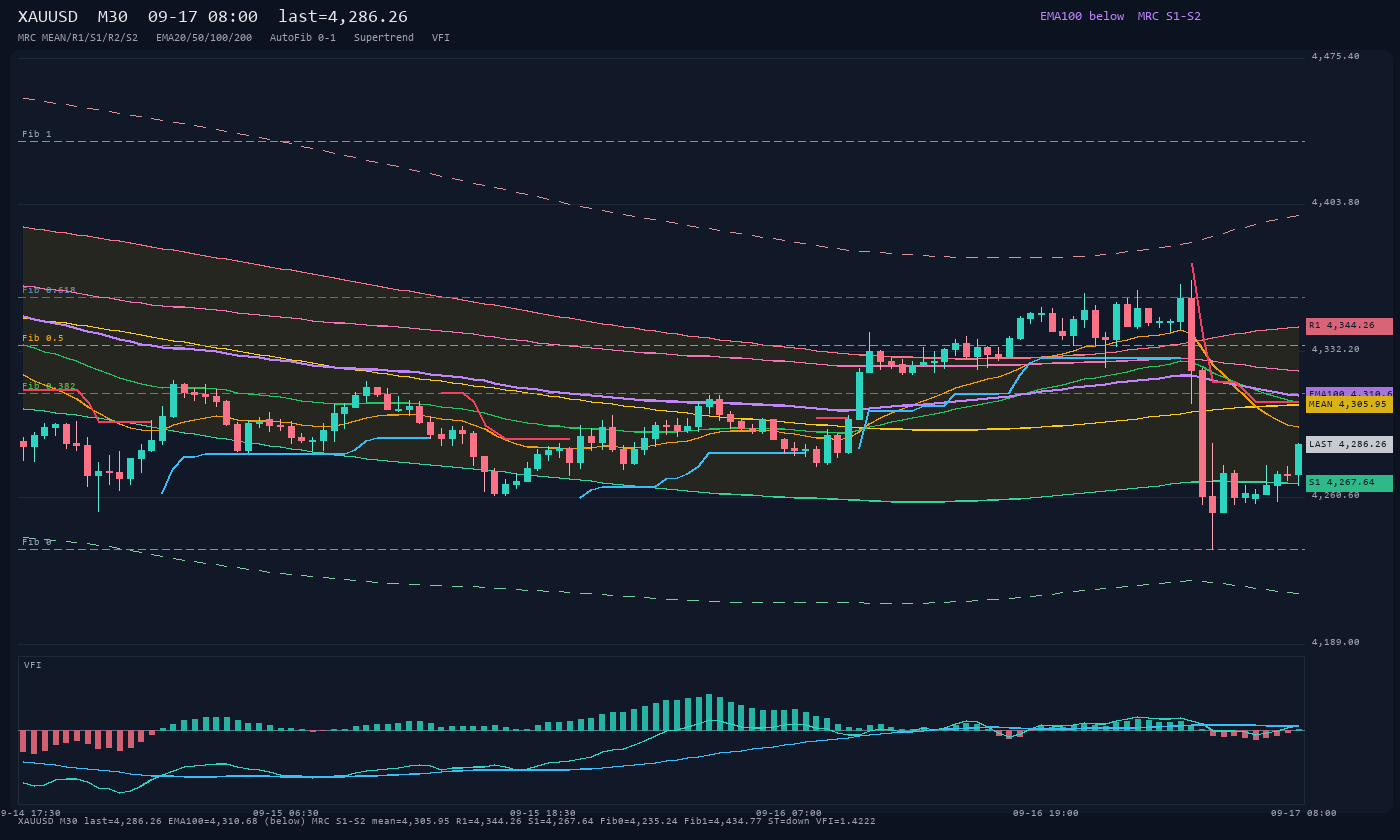Click the 'Fib 0.5' level label
This screenshot has height=840, width=1400.
(43, 338)
